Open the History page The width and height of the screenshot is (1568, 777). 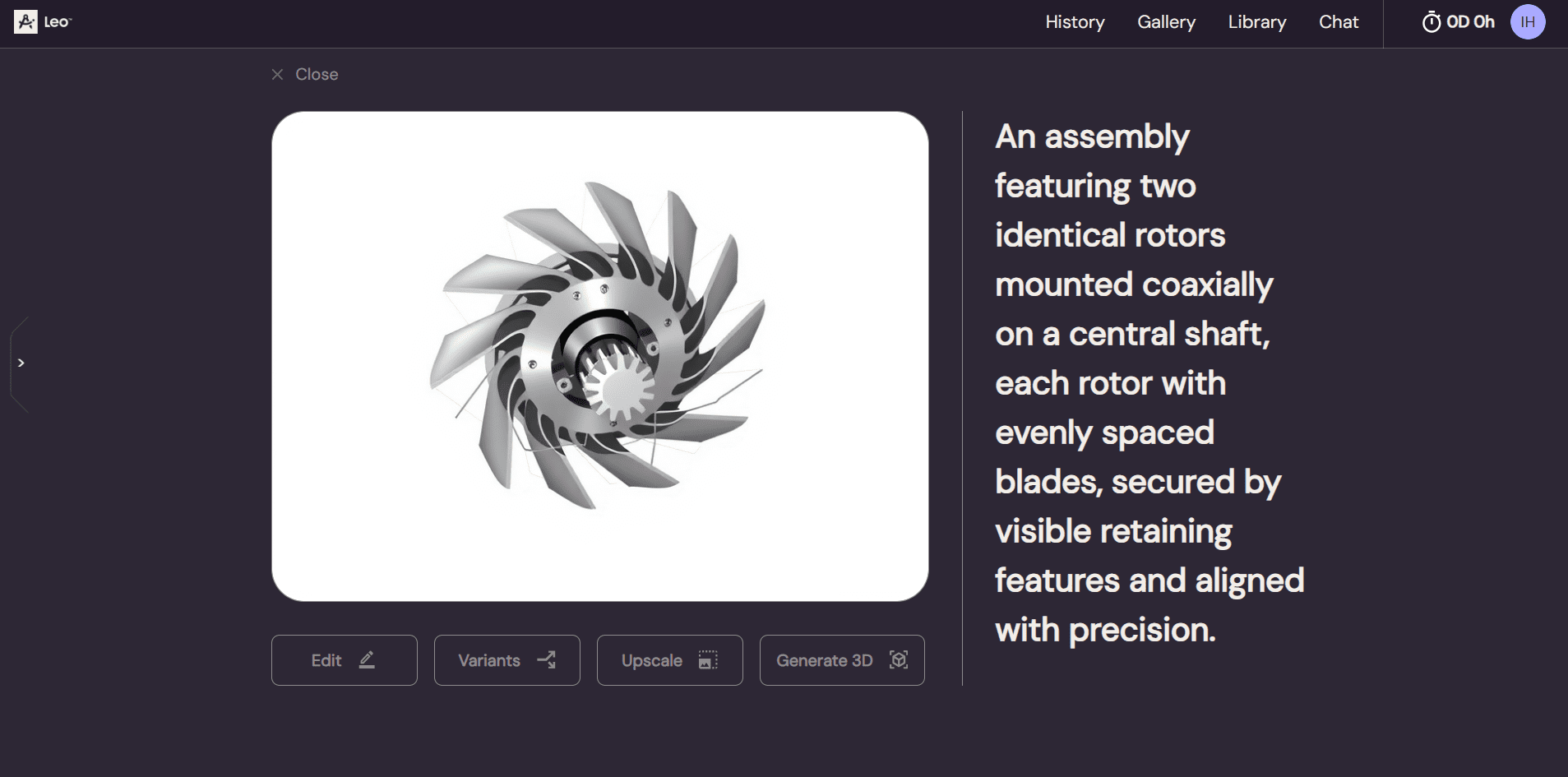point(1075,22)
